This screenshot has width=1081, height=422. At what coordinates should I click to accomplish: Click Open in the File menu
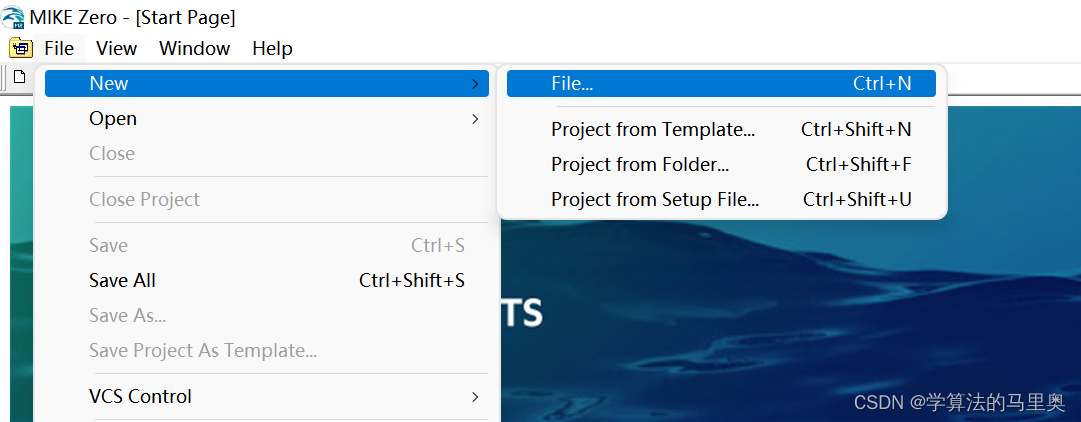pyautogui.click(x=113, y=119)
